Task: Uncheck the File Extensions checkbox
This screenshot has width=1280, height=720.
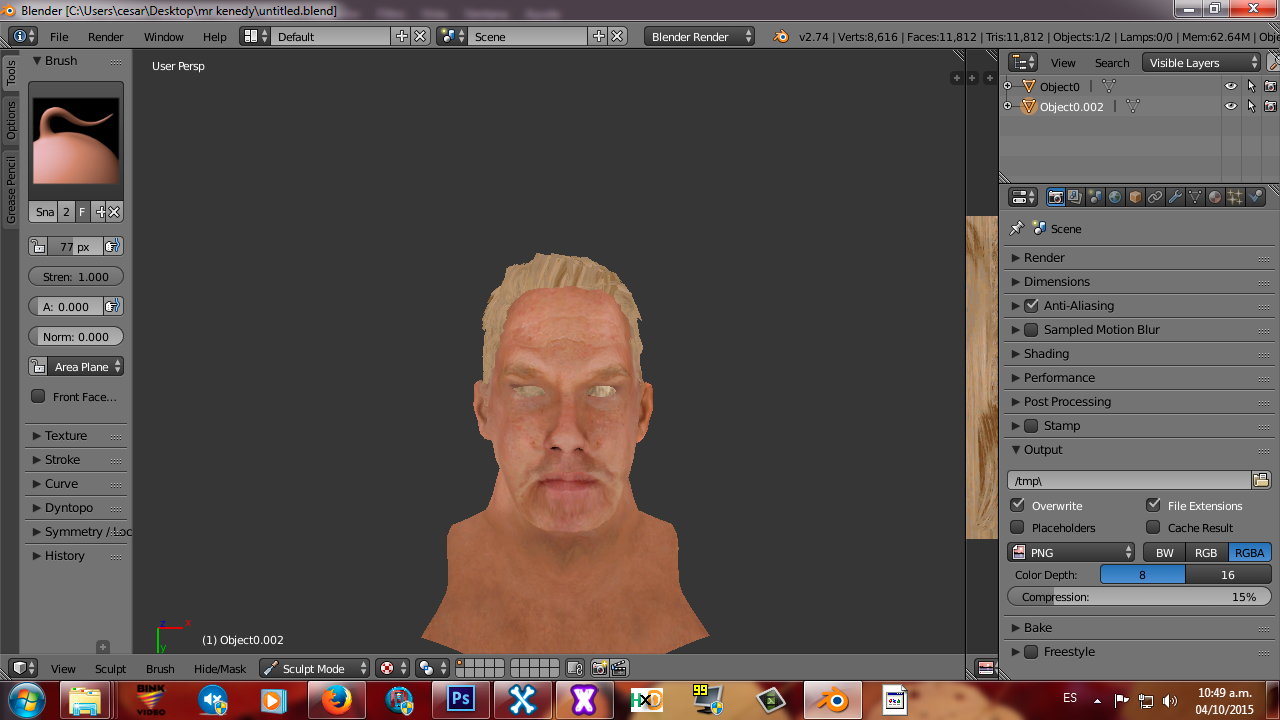Action: pyautogui.click(x=1153, y=505)
